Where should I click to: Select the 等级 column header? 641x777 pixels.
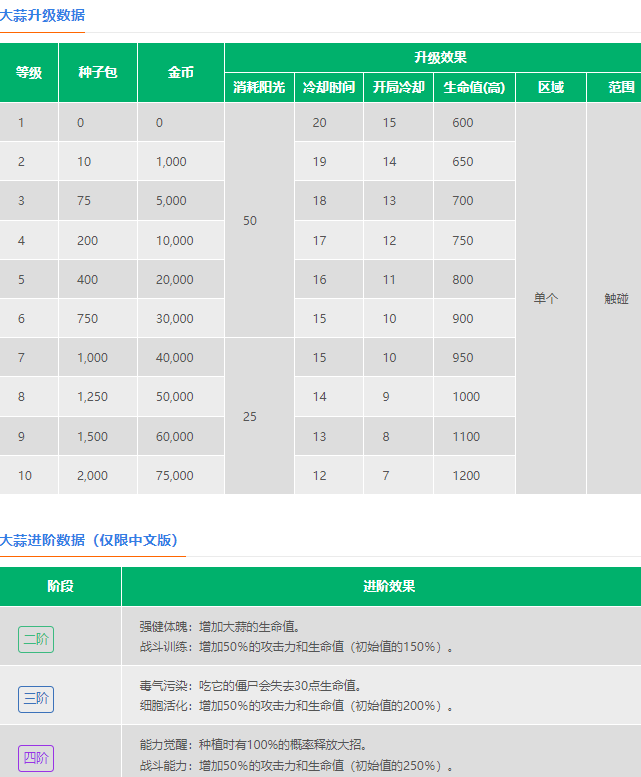pyautogui.click(x=29, y=73)
